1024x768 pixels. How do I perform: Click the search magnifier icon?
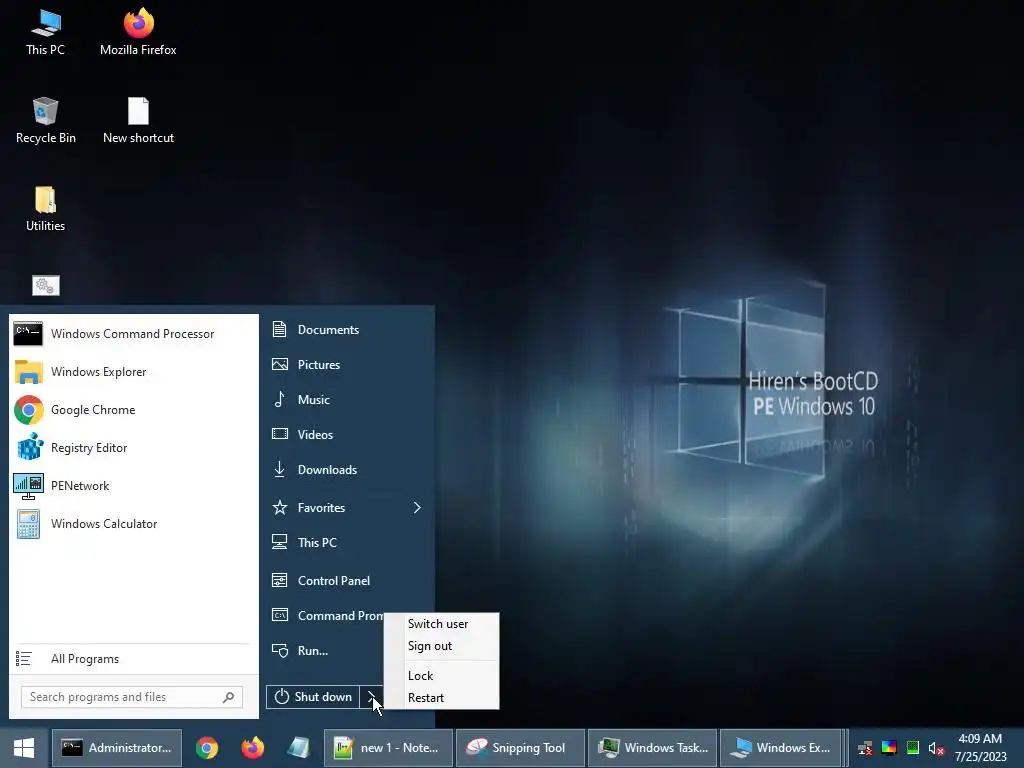(229, 697)
